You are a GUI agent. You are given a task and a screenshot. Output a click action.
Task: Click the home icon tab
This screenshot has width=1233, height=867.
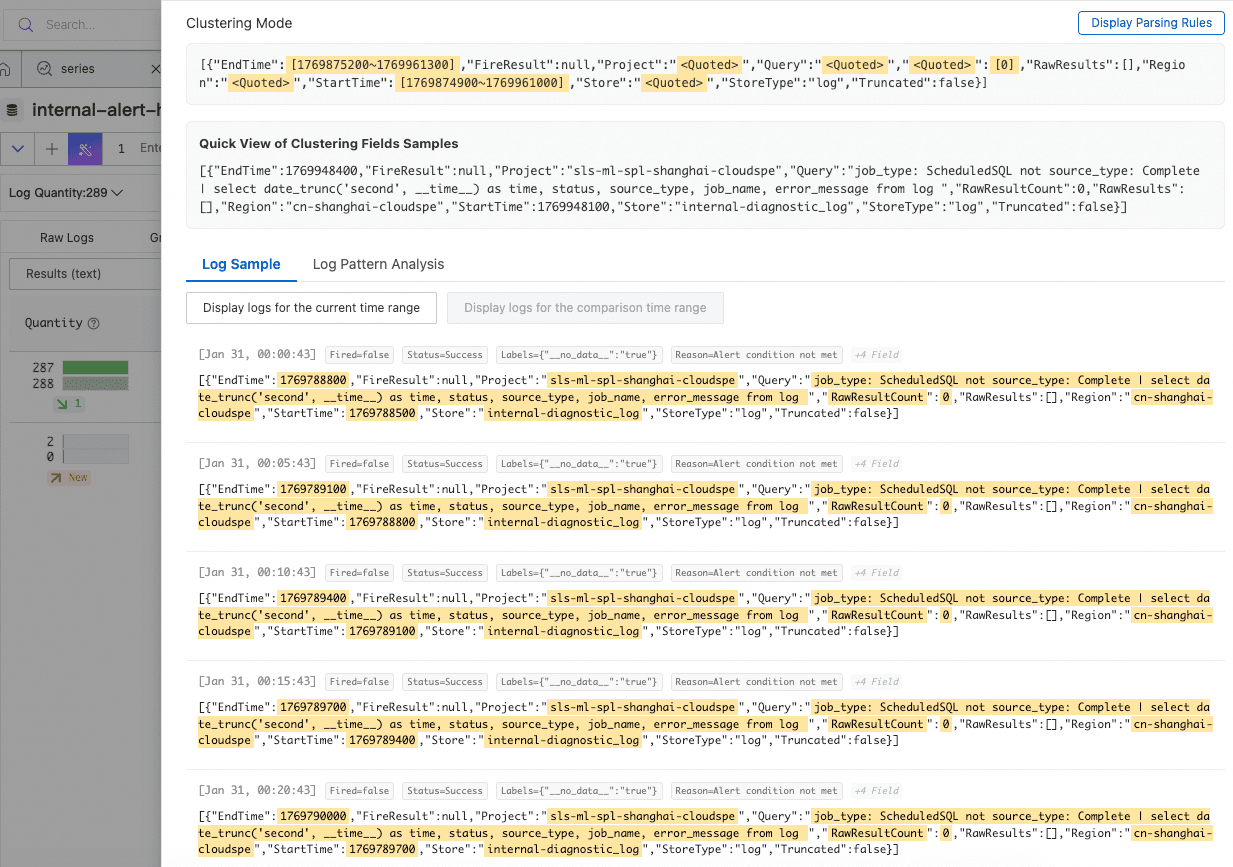(x=6, y=69)
